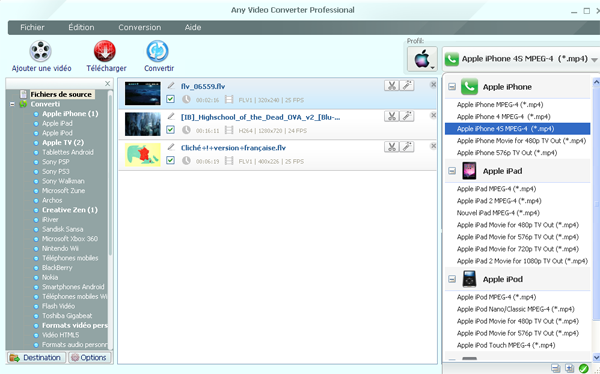Viewport: 600px width, 374px height.
Task: Click profile list scrollbar up arrow
Action: coord(596,82)
